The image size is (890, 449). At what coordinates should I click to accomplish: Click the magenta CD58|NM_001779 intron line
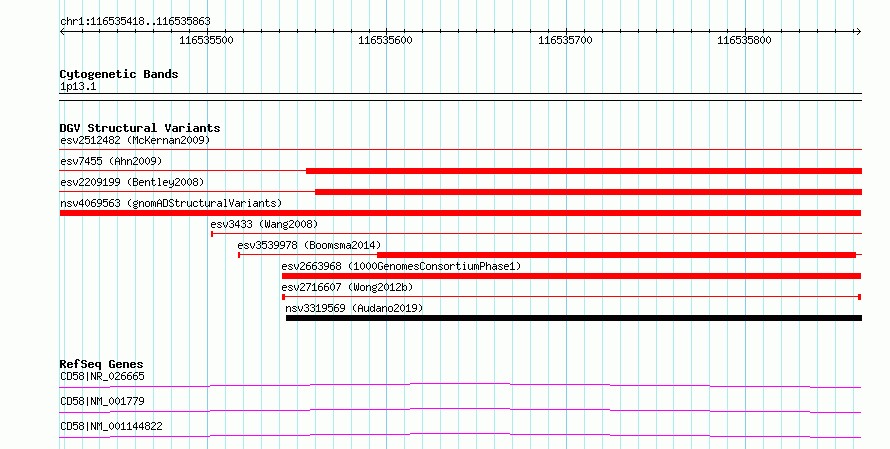click(x=460, y=410)
